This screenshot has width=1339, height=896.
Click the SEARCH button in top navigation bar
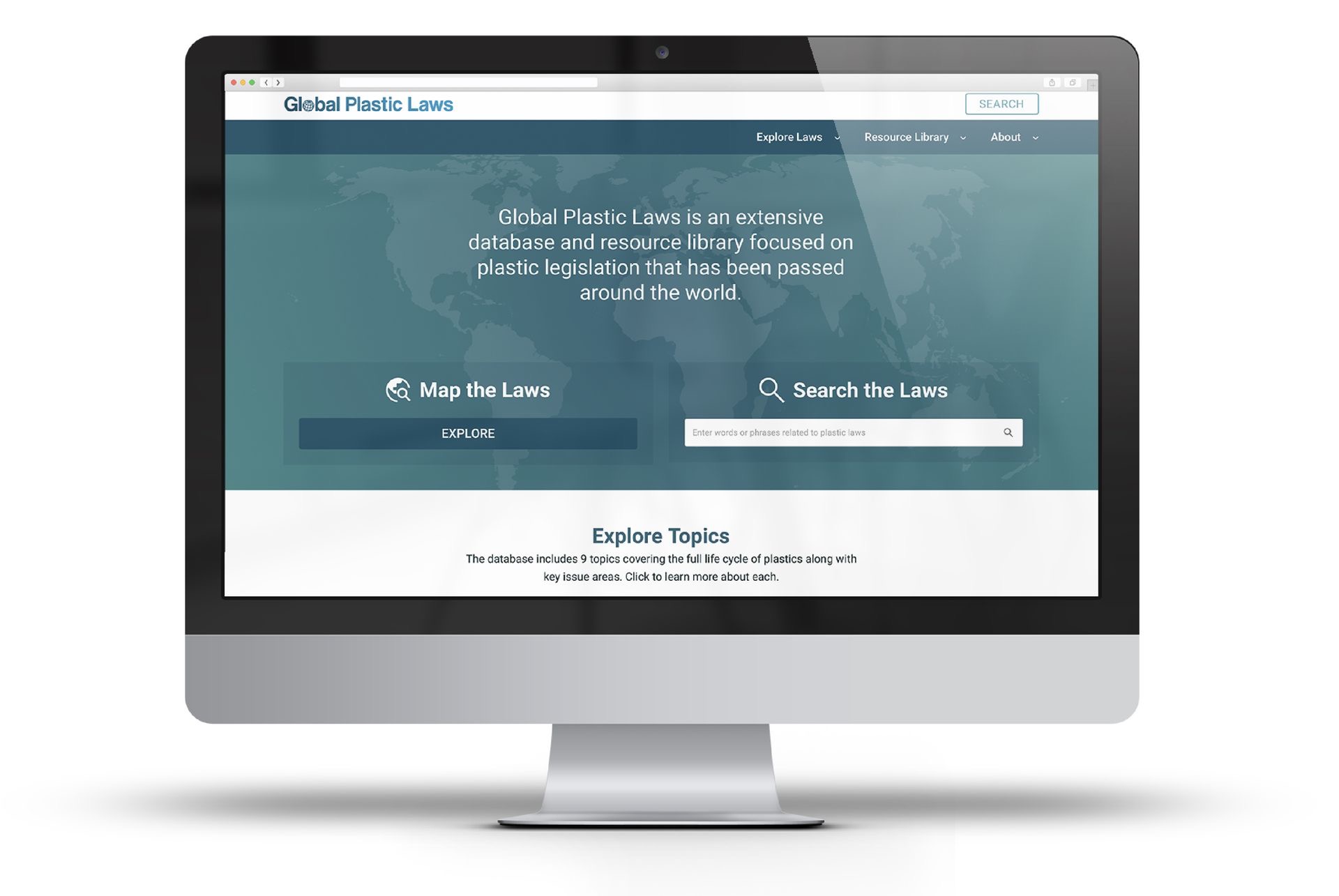click(x=1001, y=103)
